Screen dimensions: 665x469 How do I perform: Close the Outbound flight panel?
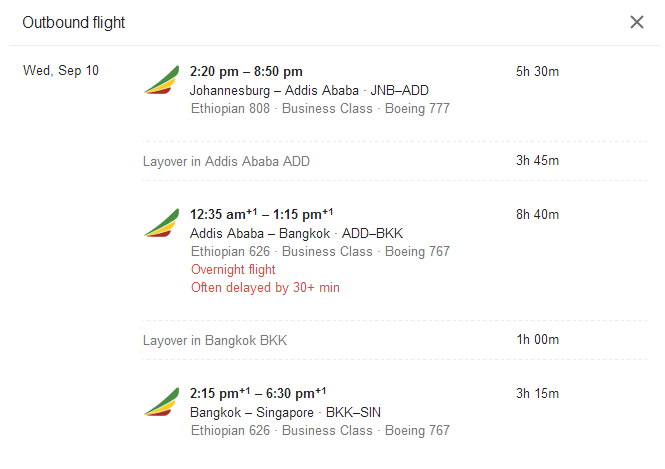point(637,22)
